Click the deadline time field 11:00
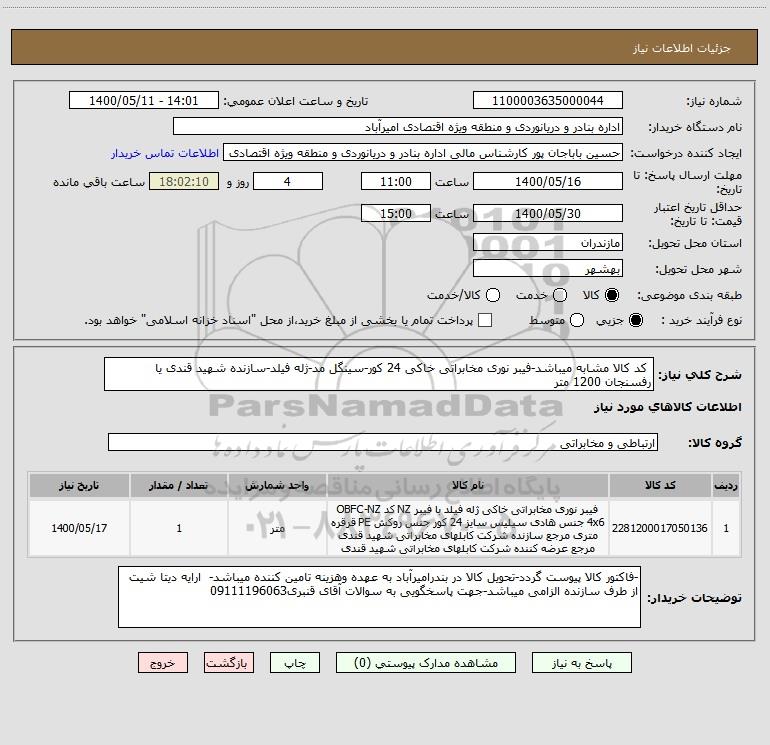The image size is (770, 745). tap(396, 181)
